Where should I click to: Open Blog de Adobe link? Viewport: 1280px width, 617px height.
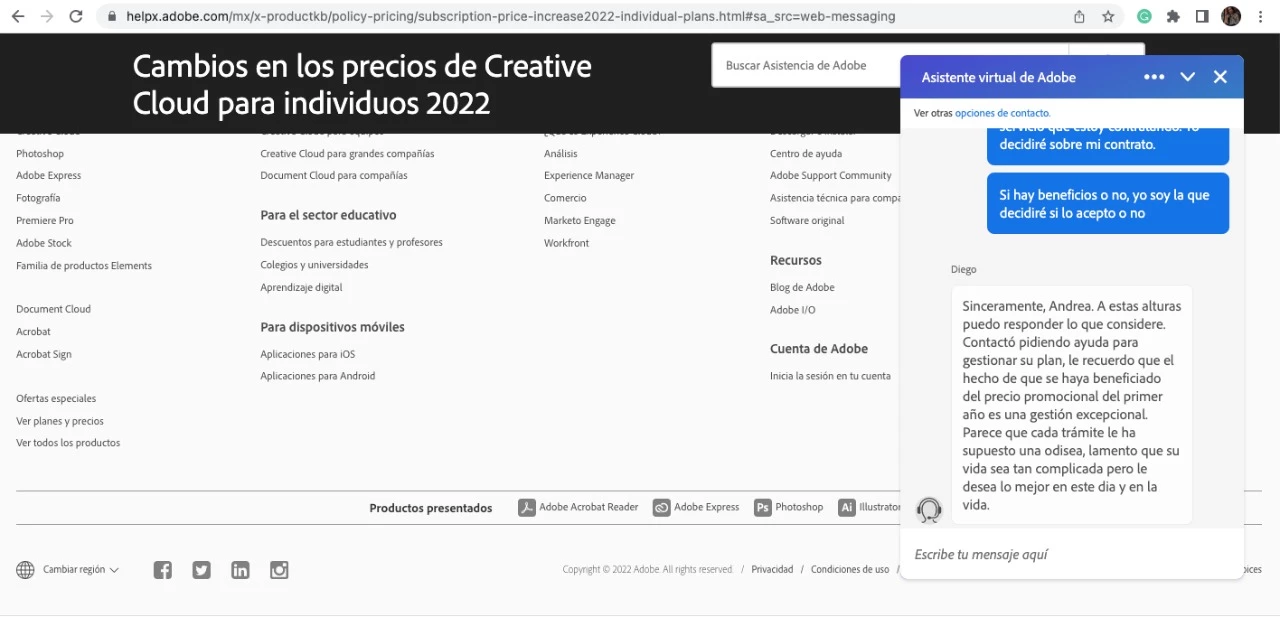click(802, 287)
